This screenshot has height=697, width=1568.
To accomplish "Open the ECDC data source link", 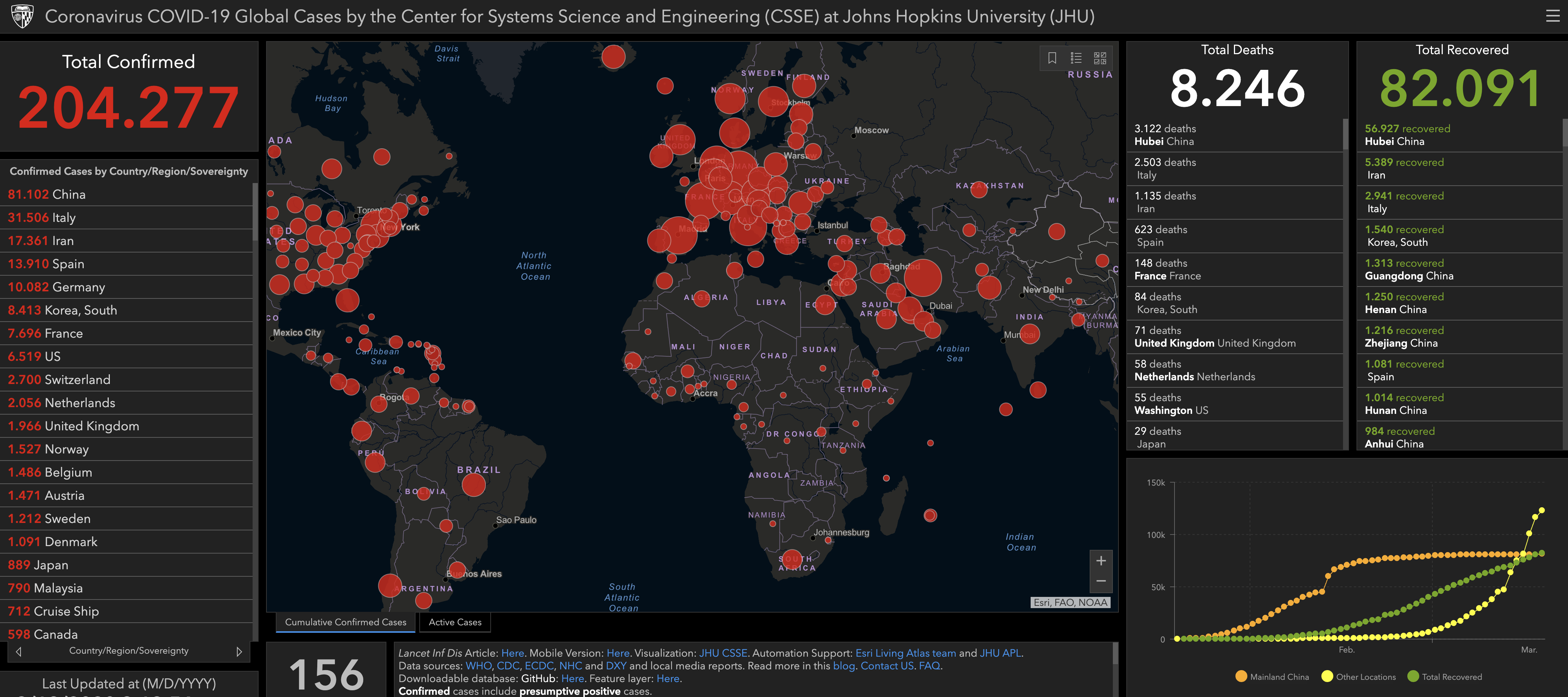I will (x=539, y=666).
